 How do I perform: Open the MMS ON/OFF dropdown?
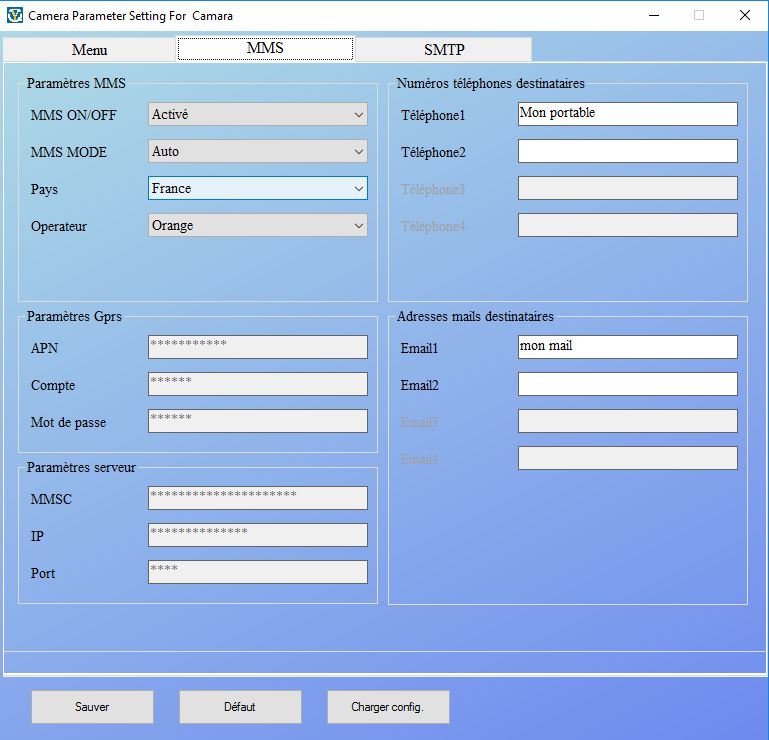tap(257, 114)
